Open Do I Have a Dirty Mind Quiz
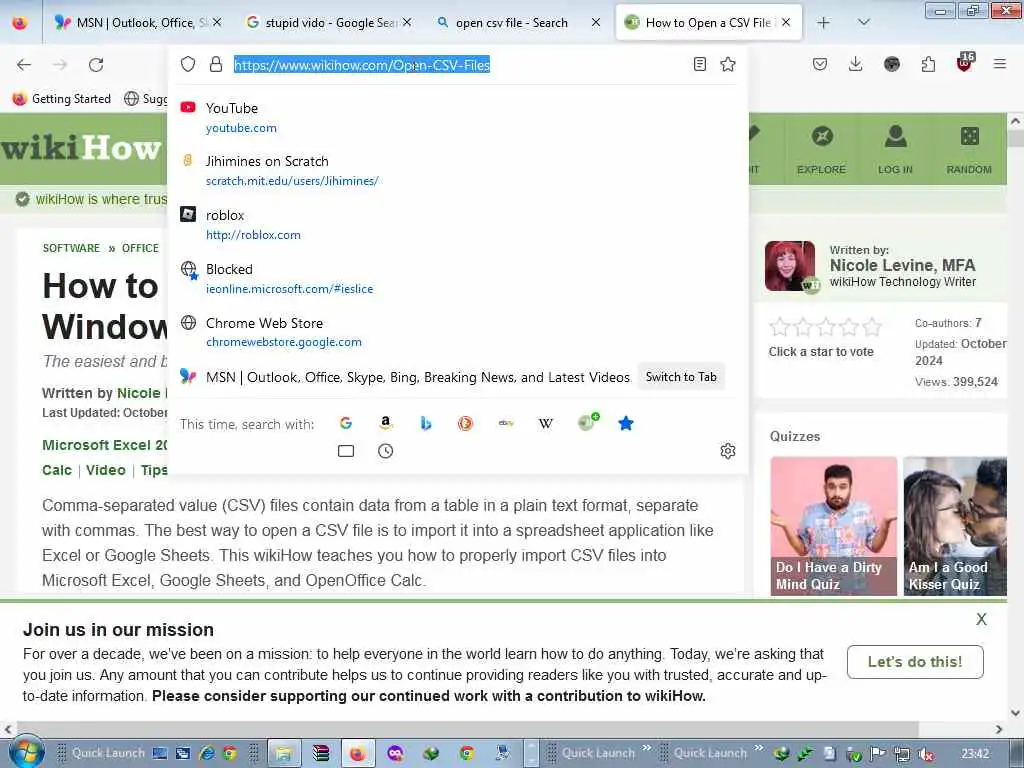This screenshot has width=1024, height=768. pos(833,526)
